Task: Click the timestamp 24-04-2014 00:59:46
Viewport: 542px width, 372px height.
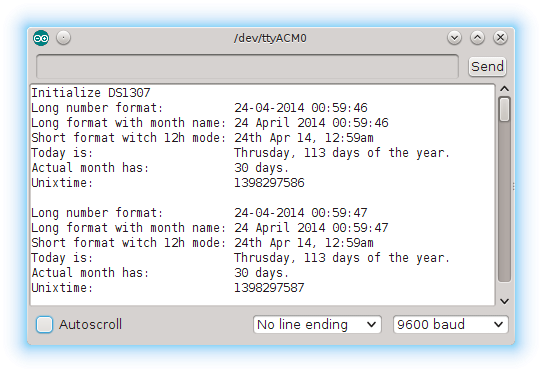Action: [x=301, y=108]
